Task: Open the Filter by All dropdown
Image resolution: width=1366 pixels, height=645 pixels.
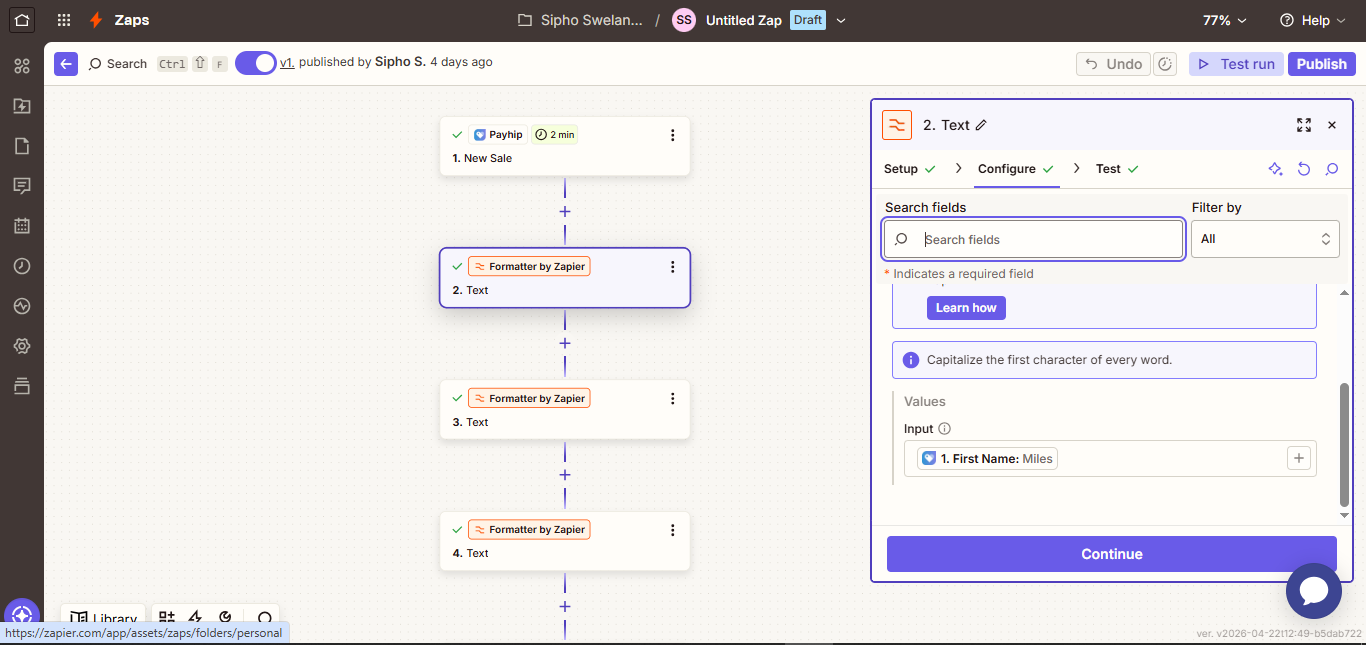Action: [x=1265, y=239]
